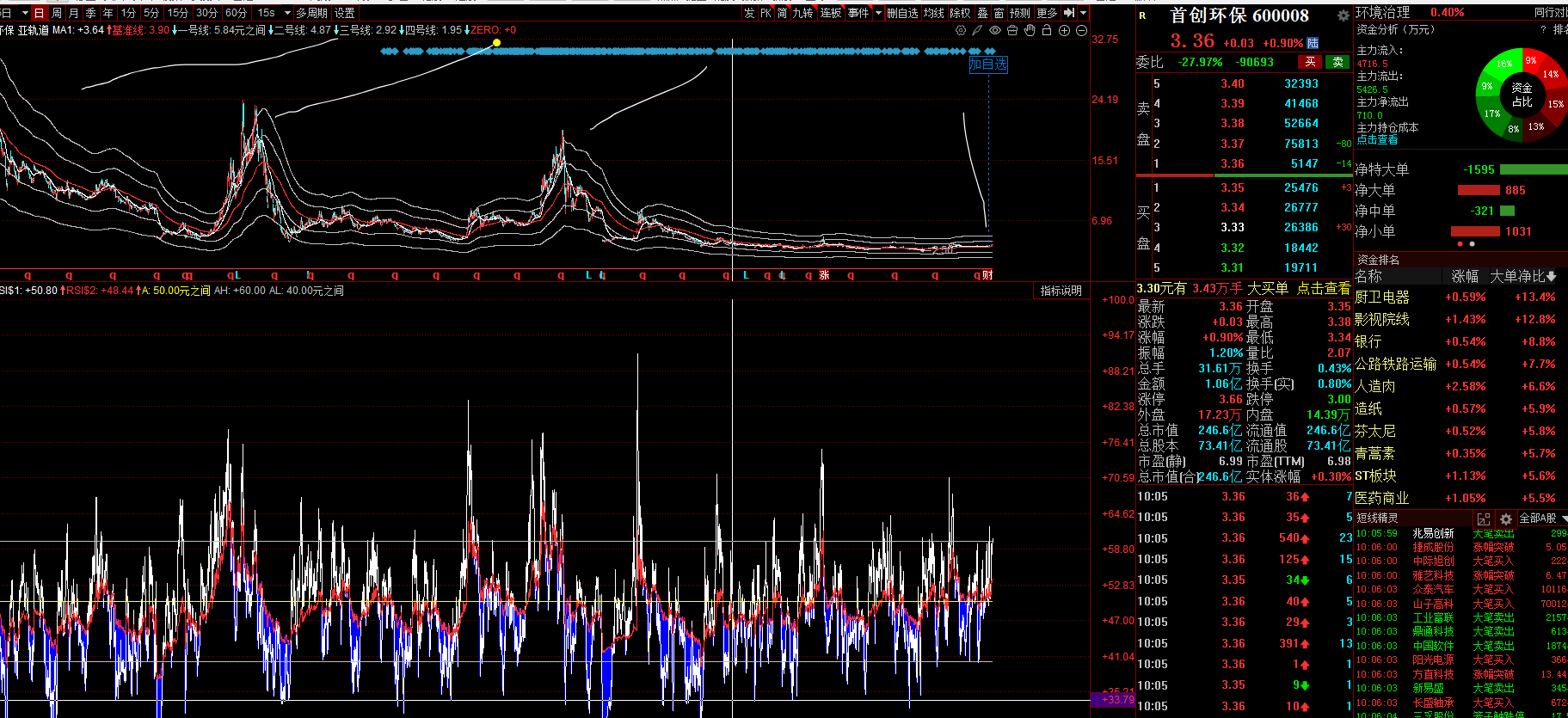The height and width of the screenshot is (718, 1568).
Task: Select 影视院线 sector row
Action: coord(1460,319)
